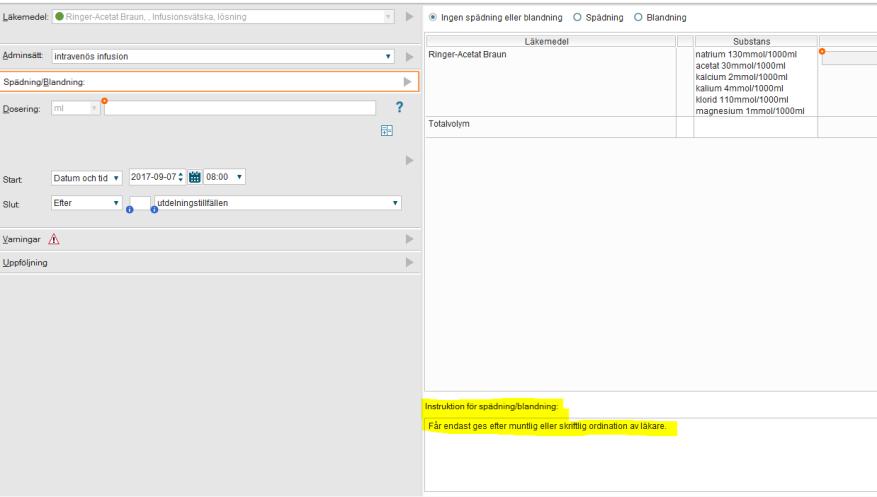Click the 'kalium 4mmol/1000ml' substance text

pos(739,88)
